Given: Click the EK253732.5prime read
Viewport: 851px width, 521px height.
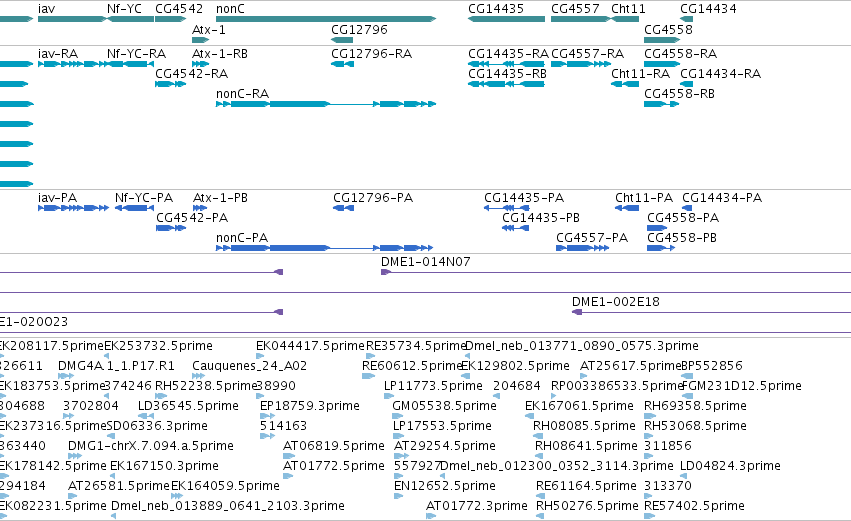Looking at the screenshot, I should (x=158, y=346).
